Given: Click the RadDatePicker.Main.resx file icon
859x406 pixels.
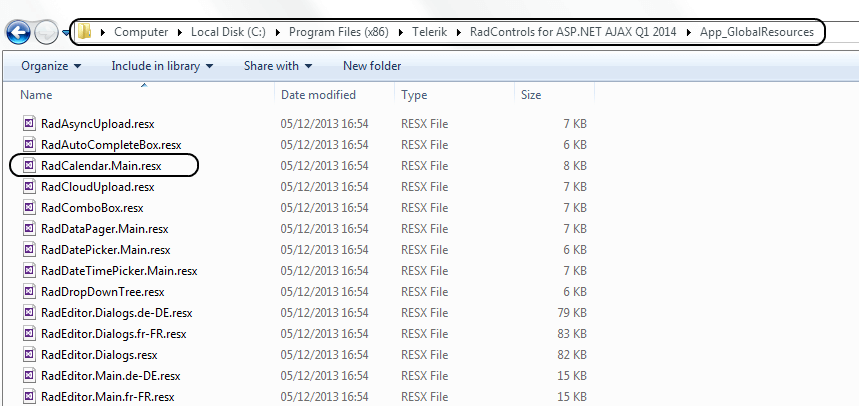Looking at the screenshot, I should click(30, 250).
